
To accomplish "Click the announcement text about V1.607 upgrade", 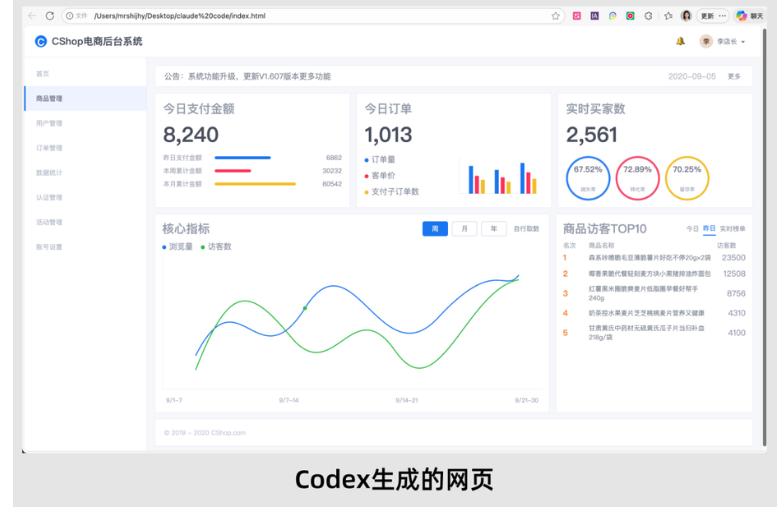I will 247,76.
